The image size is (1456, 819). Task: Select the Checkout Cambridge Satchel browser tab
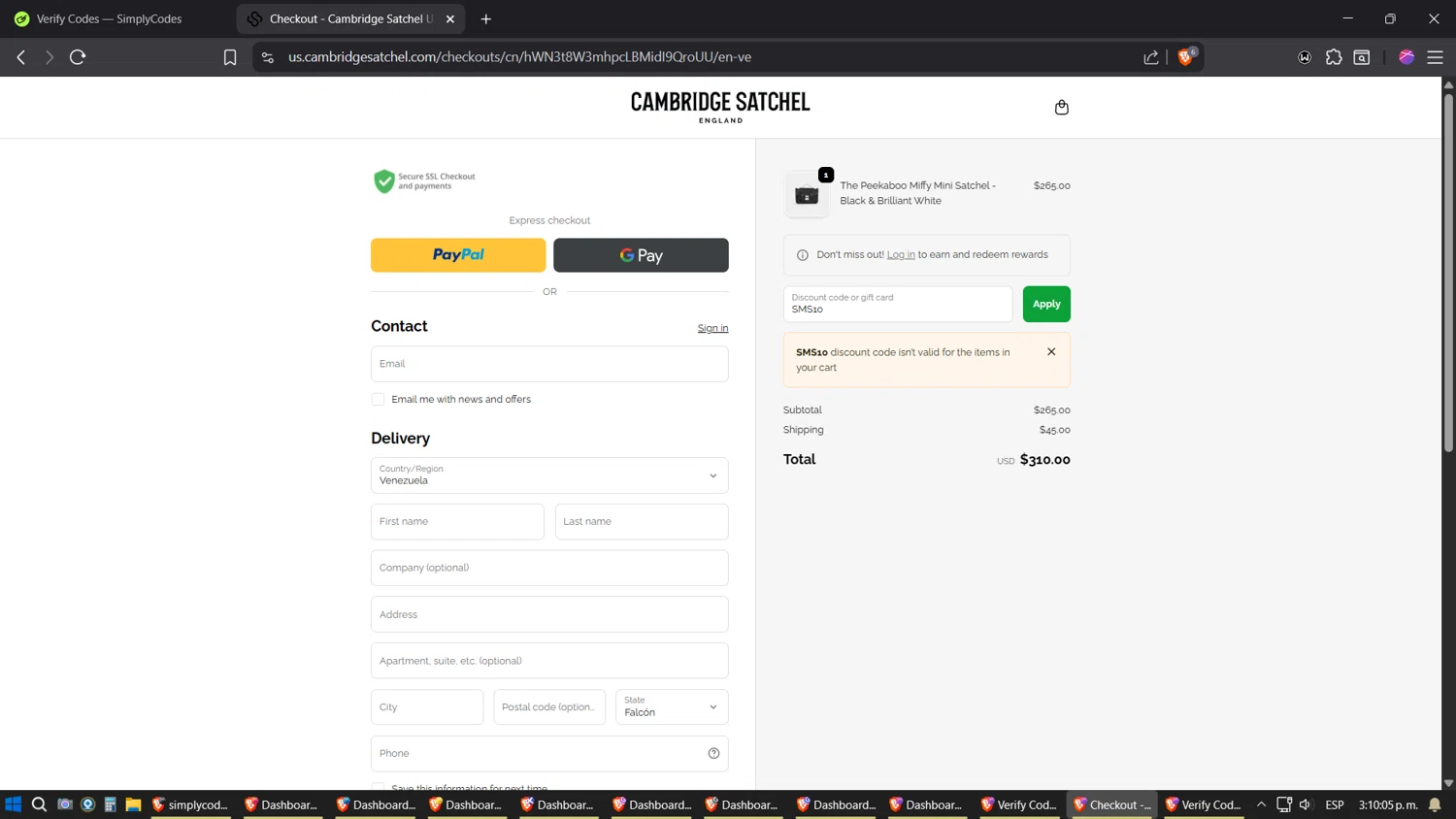349,18
